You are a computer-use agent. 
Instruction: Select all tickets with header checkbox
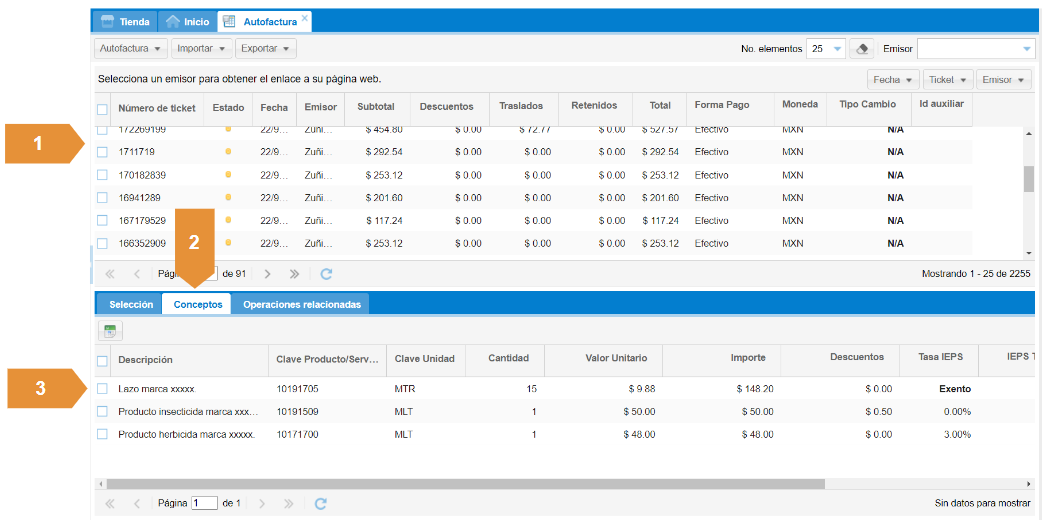pyautogui.click(x=102, y=109)
